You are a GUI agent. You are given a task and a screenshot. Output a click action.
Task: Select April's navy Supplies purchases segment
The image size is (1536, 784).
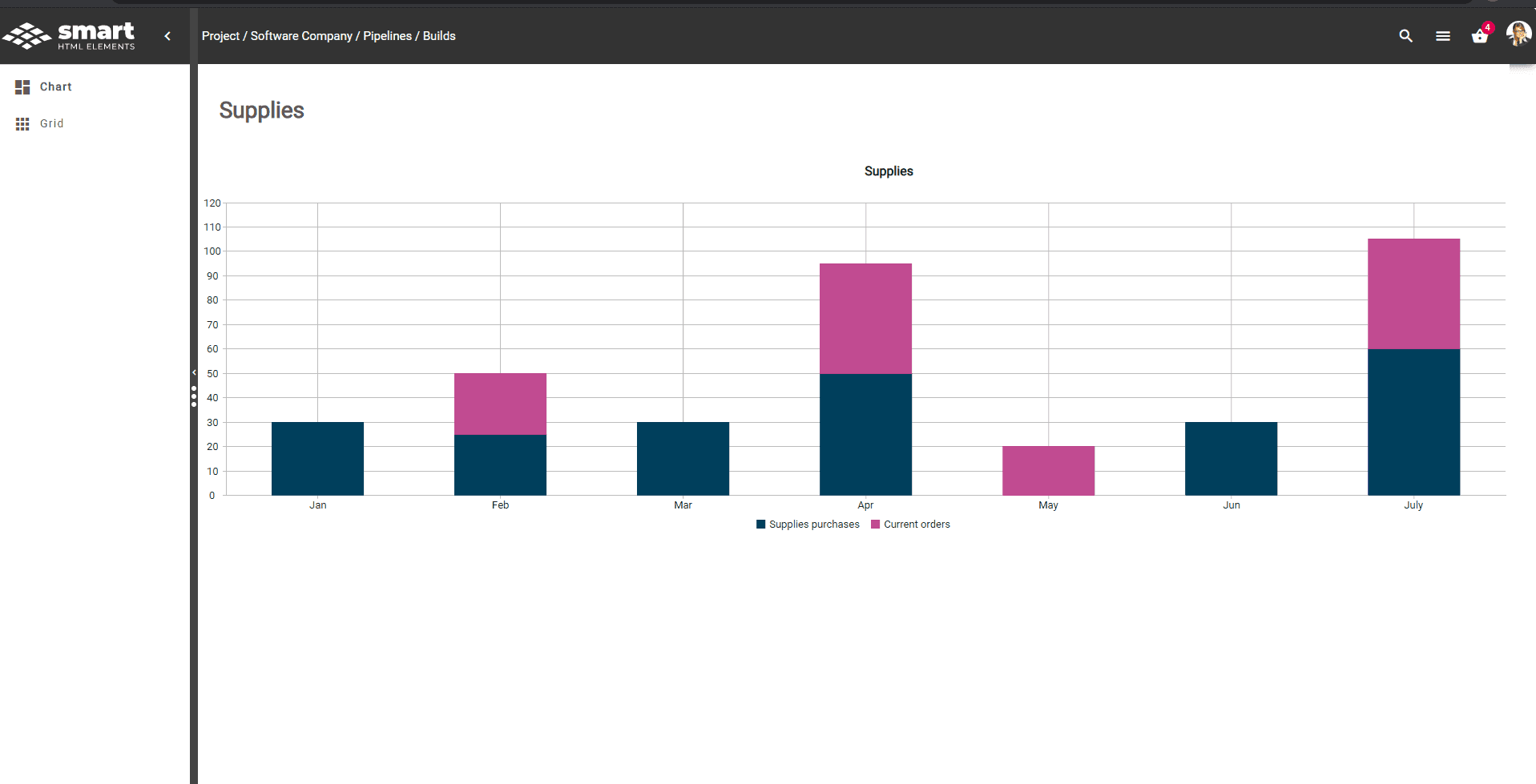(x=865, y=434)
